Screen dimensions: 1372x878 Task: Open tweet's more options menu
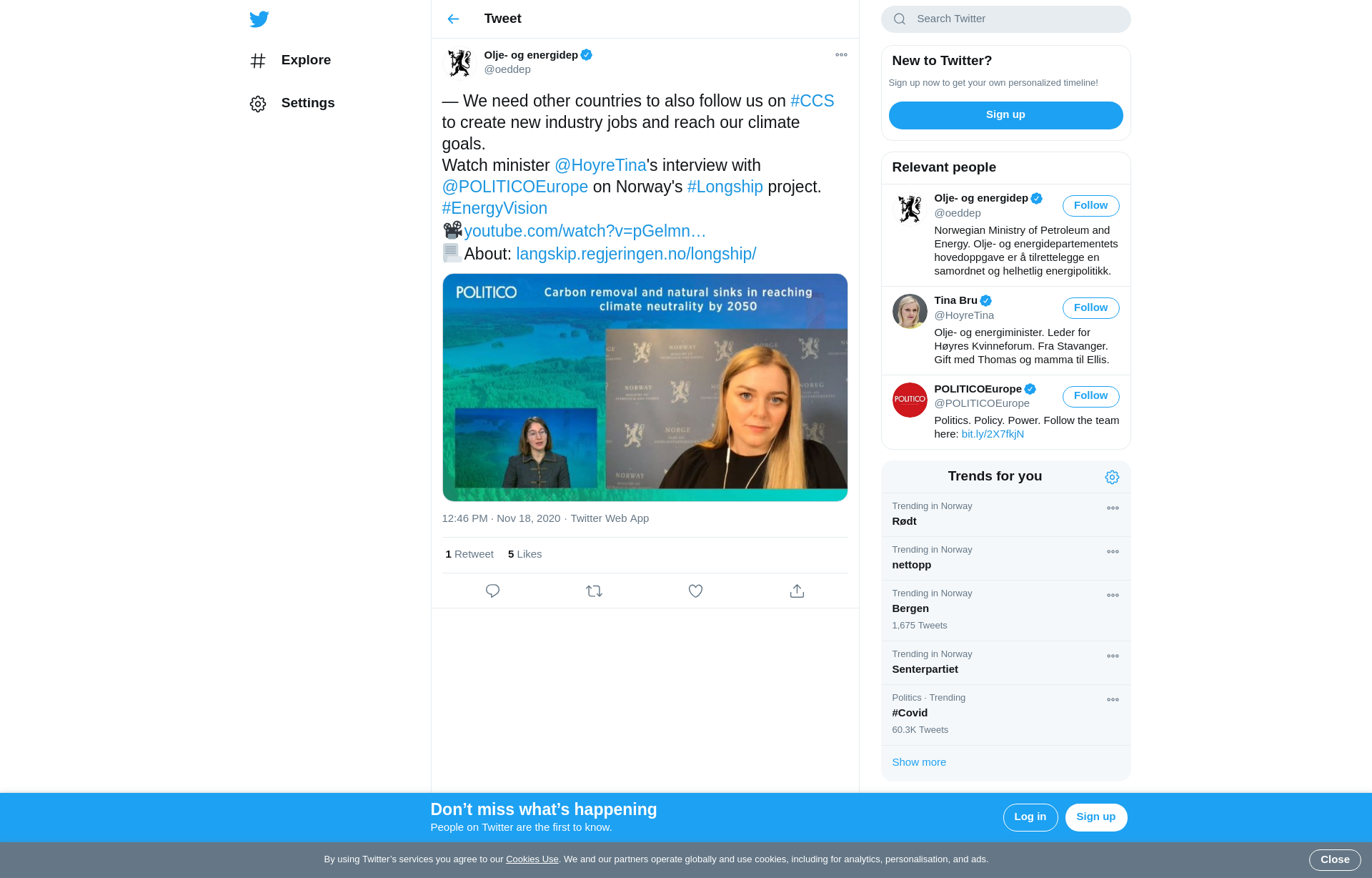click(x=841, y=55)
